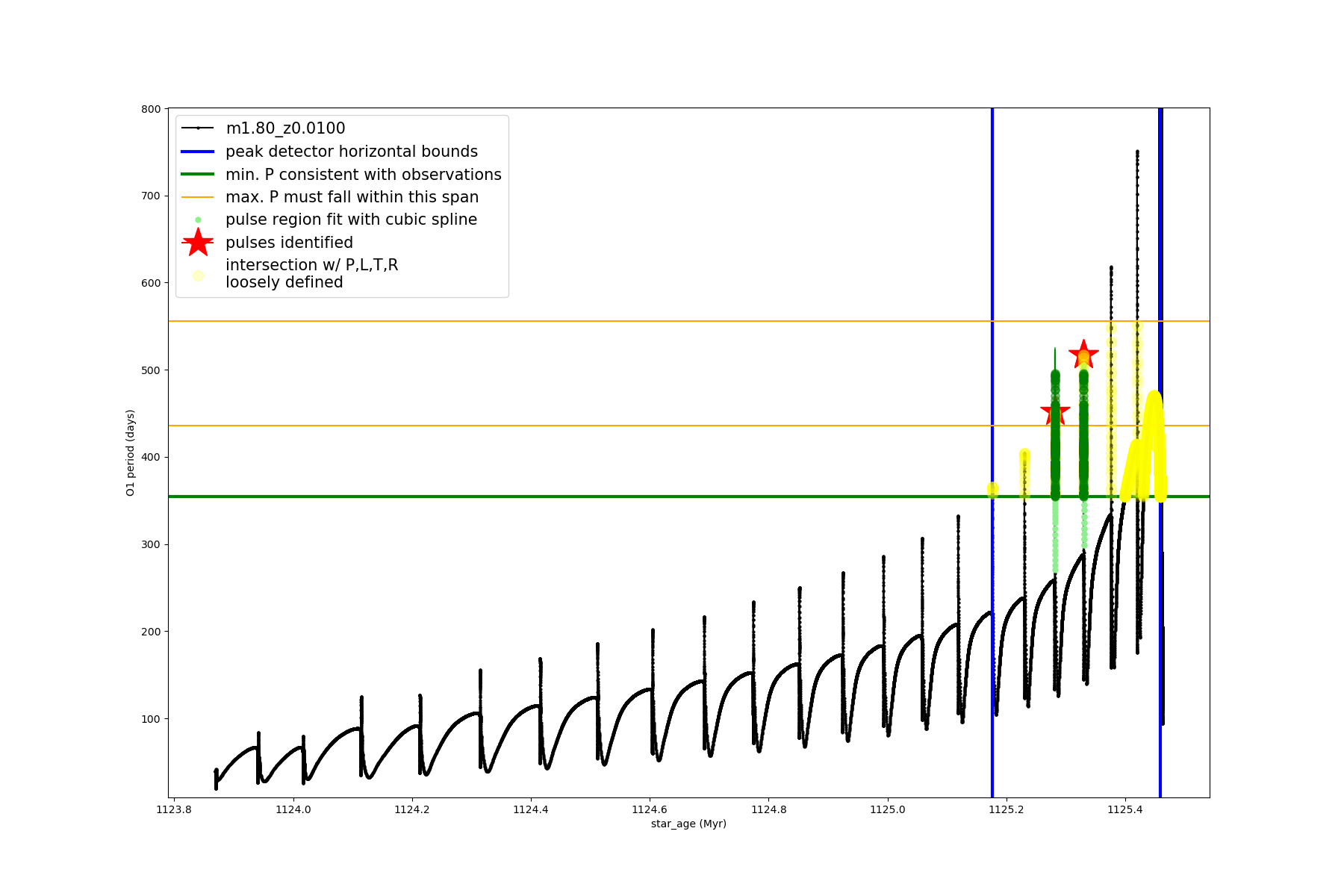Image resolution: width=1344 pixels, height=896 pixels.
Task: Click the light green dot legend marker
Action: [198, 220]
